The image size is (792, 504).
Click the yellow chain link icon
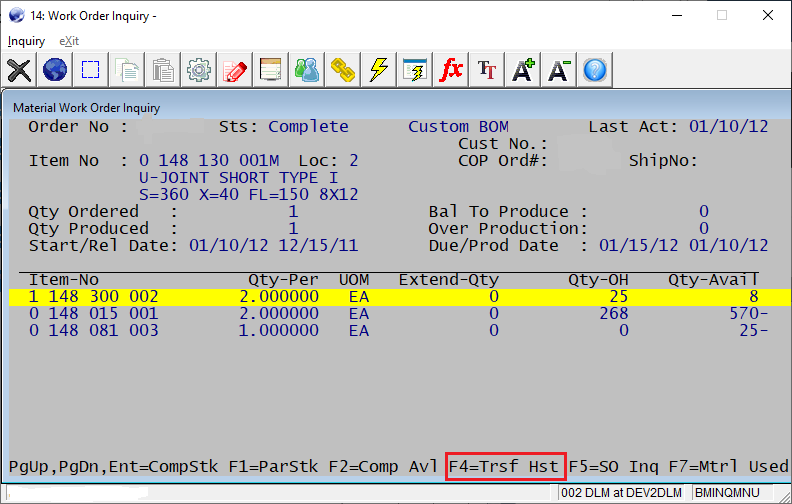coord(342,70)
